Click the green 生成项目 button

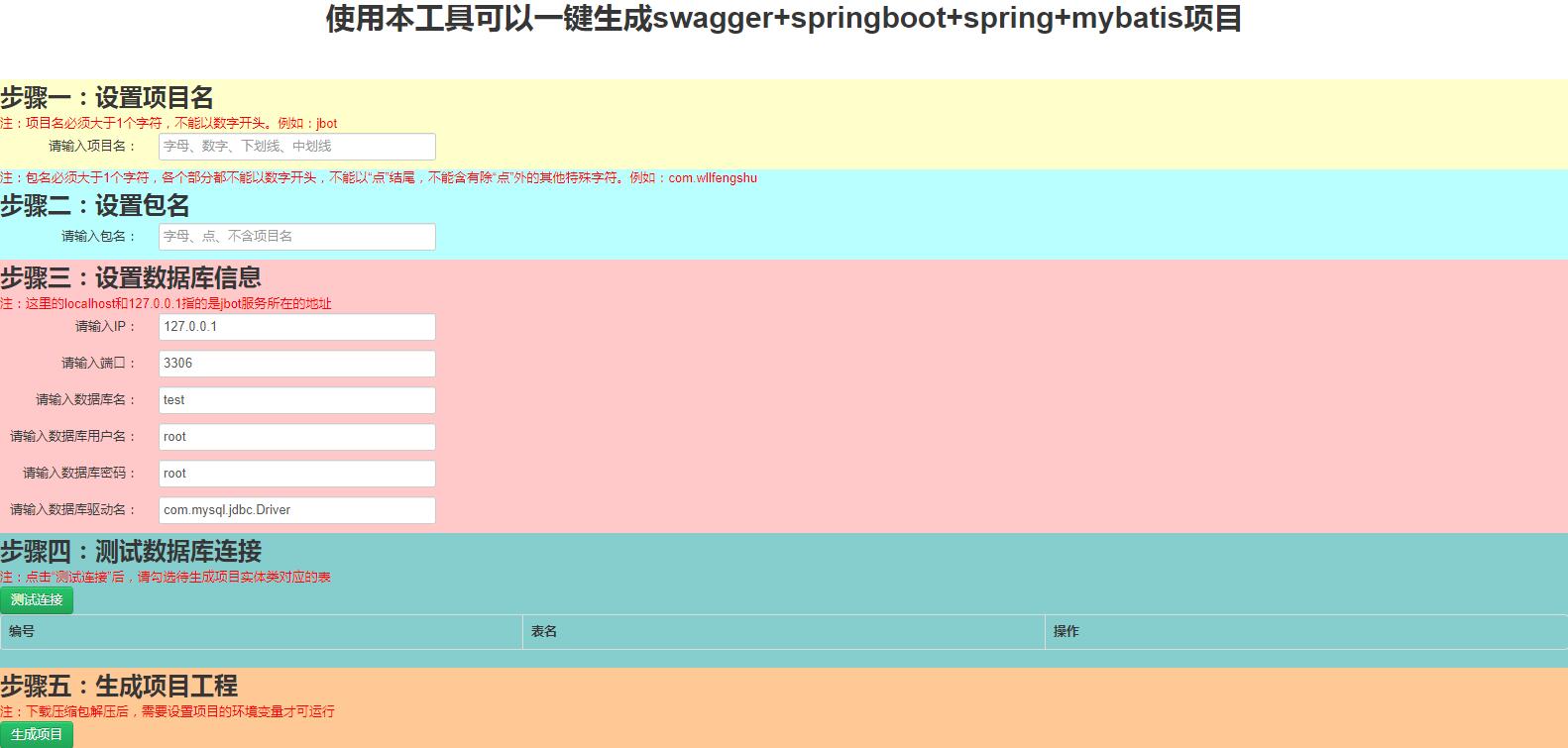tap(37, 735)
